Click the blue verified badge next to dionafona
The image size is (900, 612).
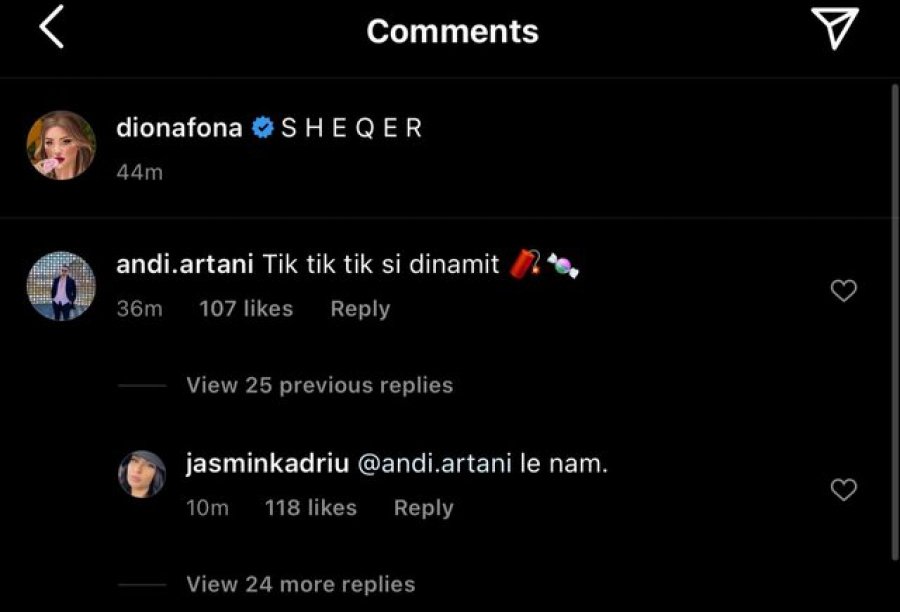pyautogui.click(x=263, y=127)
